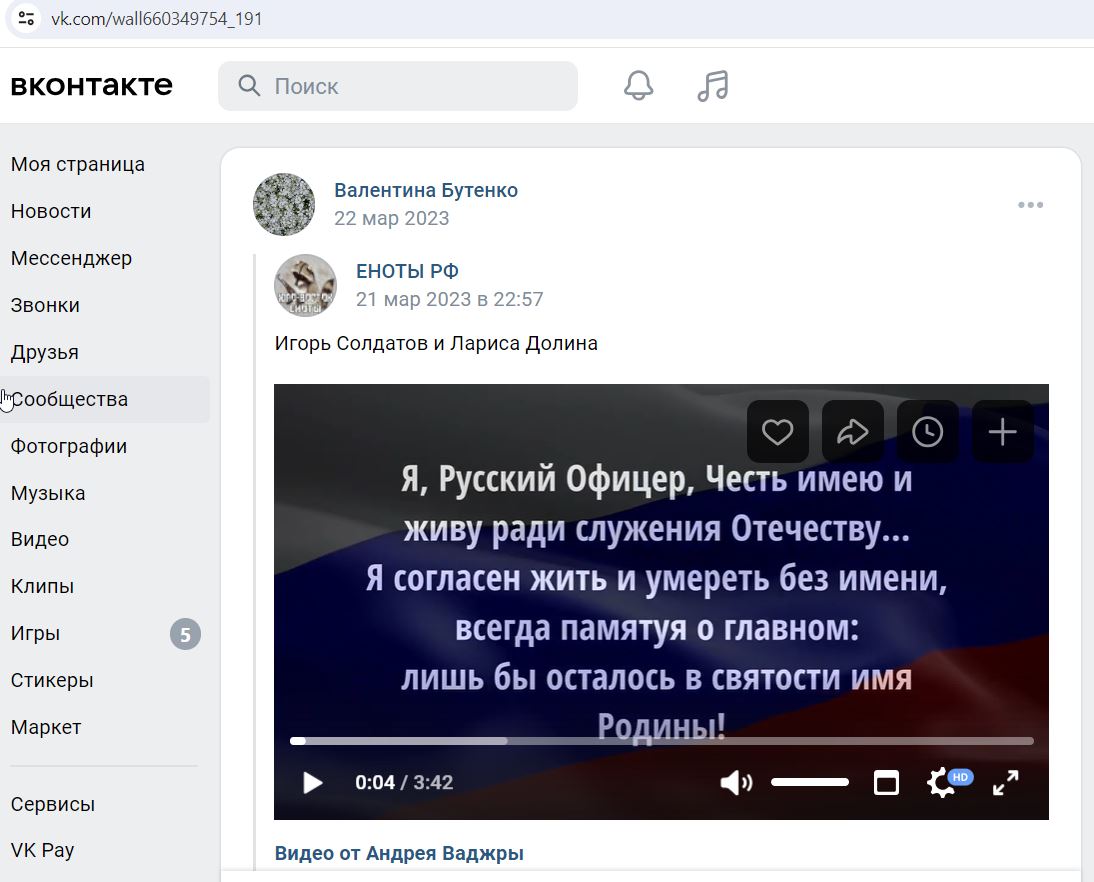Add video to watch later clock icon
The image size is (1094, 882).
pos(927,432)
